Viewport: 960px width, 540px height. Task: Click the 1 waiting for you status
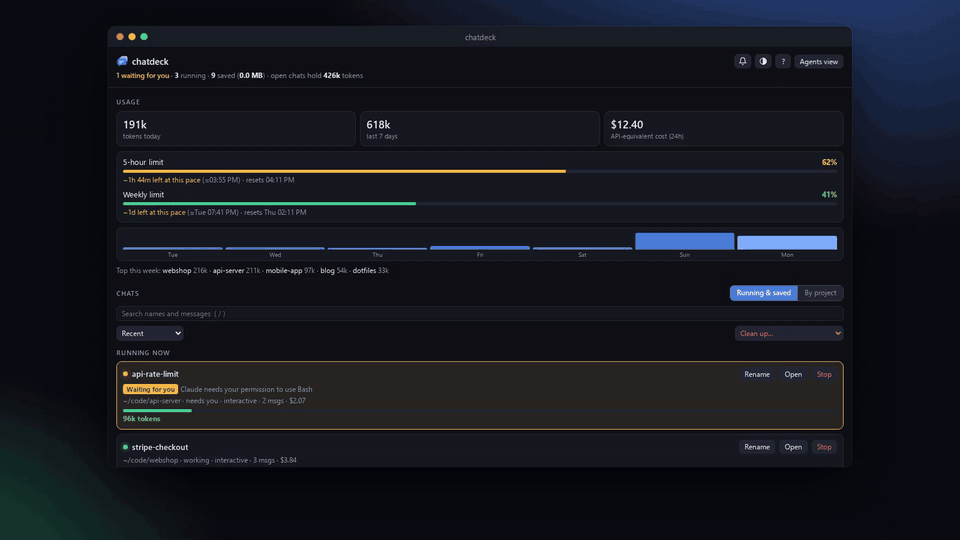pos(143,76)
